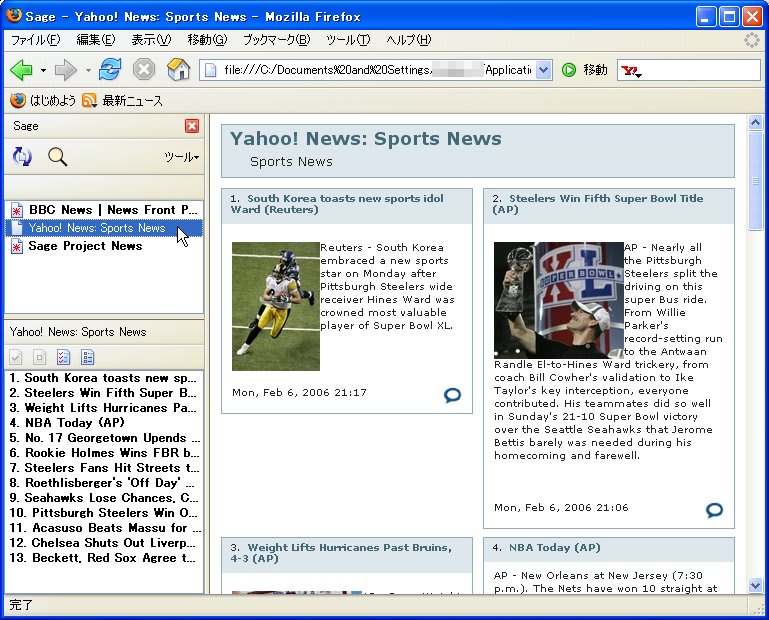Click the mark-as-read checkmark icon
This screenshot has width=769, height=620.
16,357
